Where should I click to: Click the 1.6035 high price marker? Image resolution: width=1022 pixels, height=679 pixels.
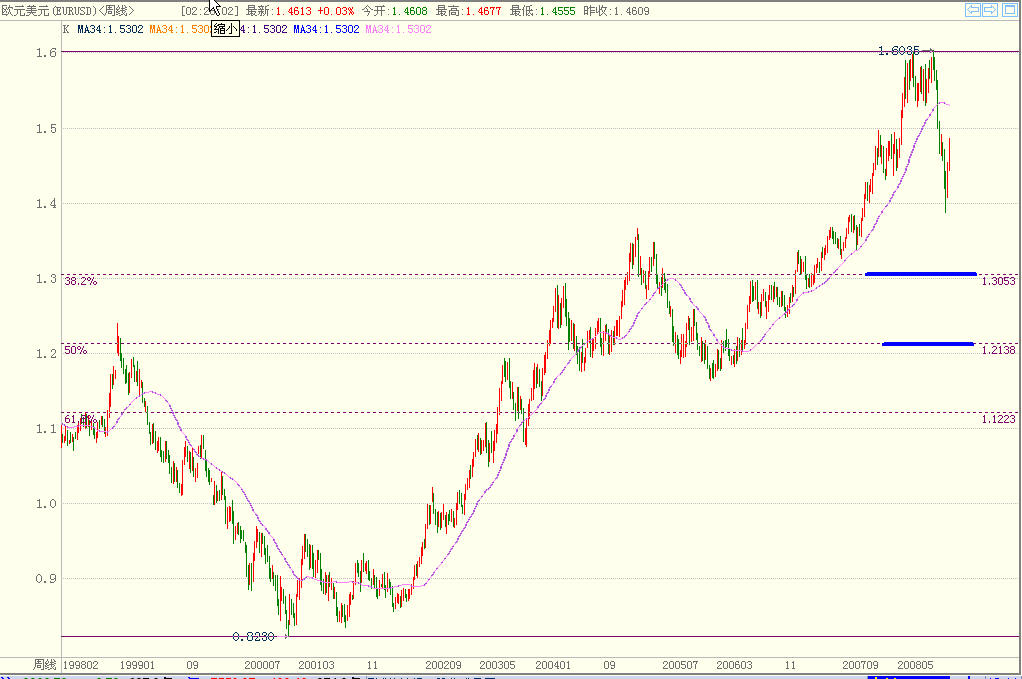pos(899,51)
